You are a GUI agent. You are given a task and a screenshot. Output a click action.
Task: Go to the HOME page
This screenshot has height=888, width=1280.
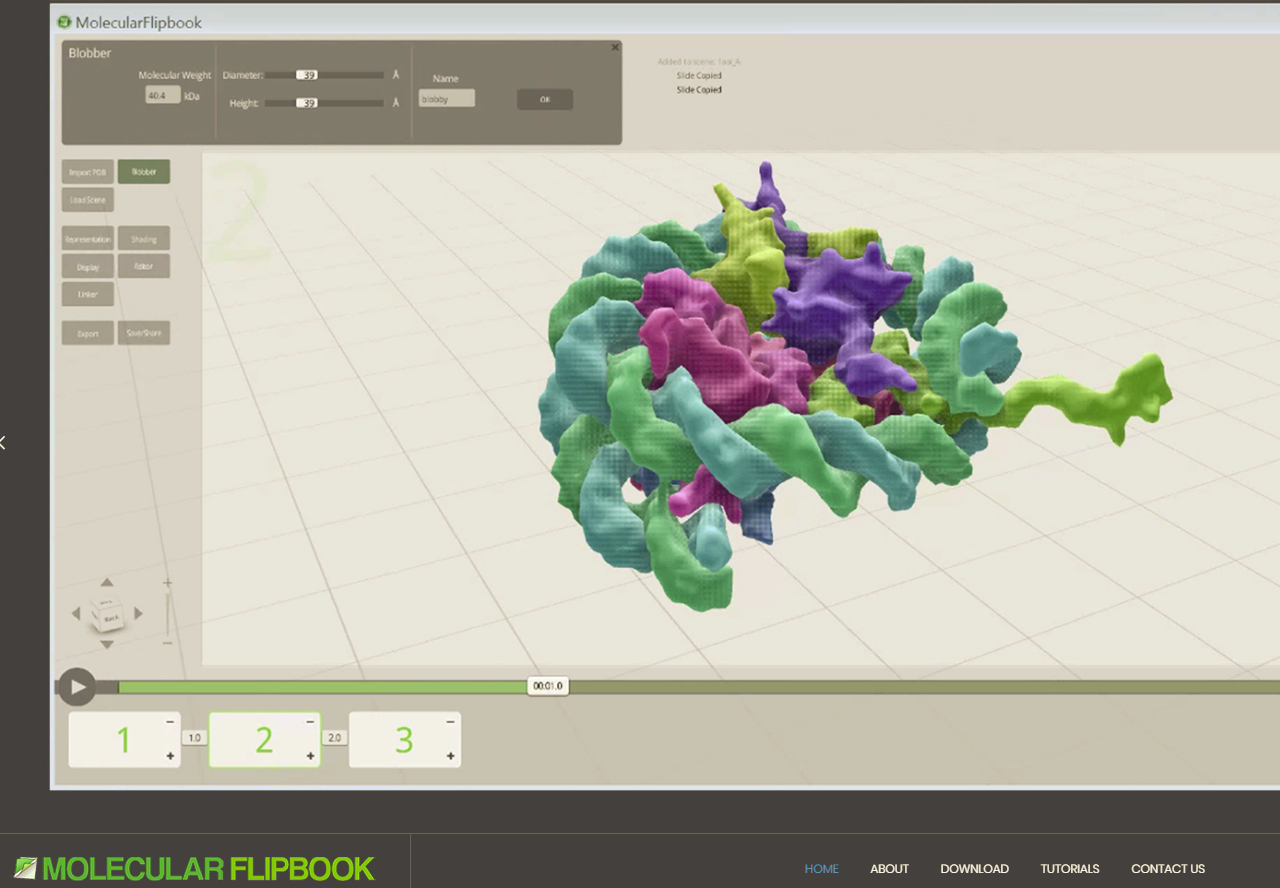click(x=822, y=869)
